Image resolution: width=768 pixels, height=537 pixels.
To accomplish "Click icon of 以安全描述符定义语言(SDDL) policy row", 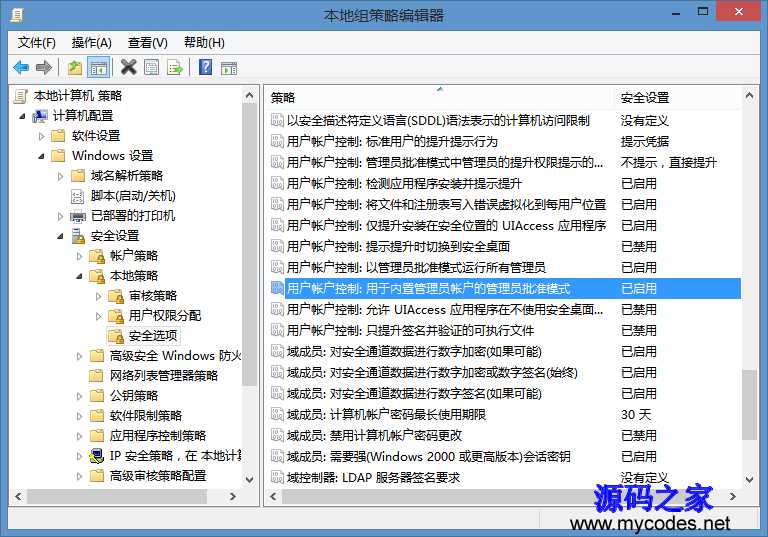I will 277,120.
